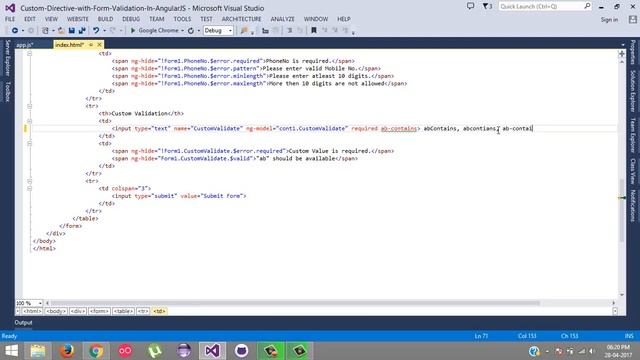
Task: Open the Server Explorer side panel
Action: pyautogui.click(x=7, y=58)
